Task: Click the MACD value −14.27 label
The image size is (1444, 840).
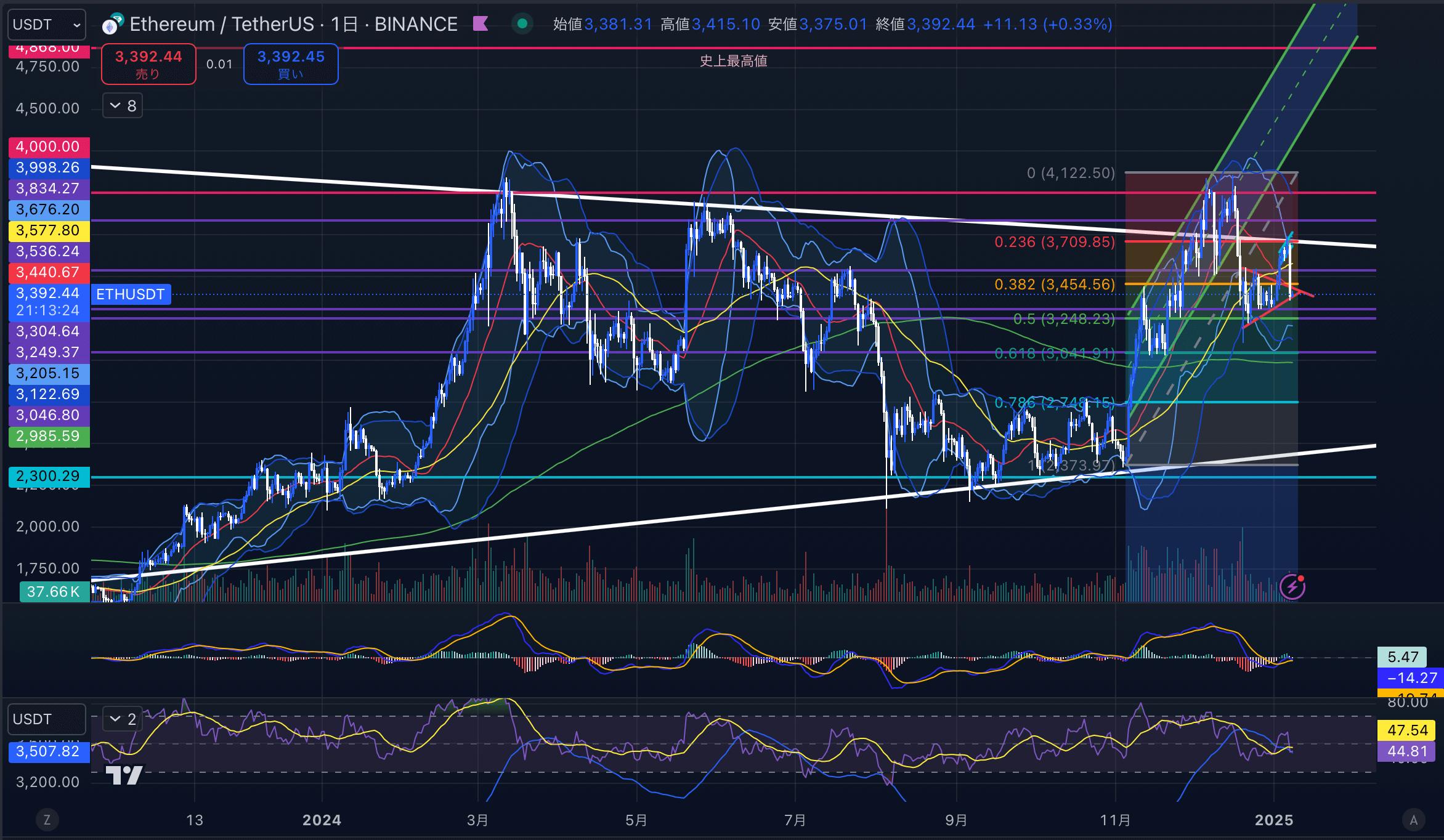Action: [1411, 678]
